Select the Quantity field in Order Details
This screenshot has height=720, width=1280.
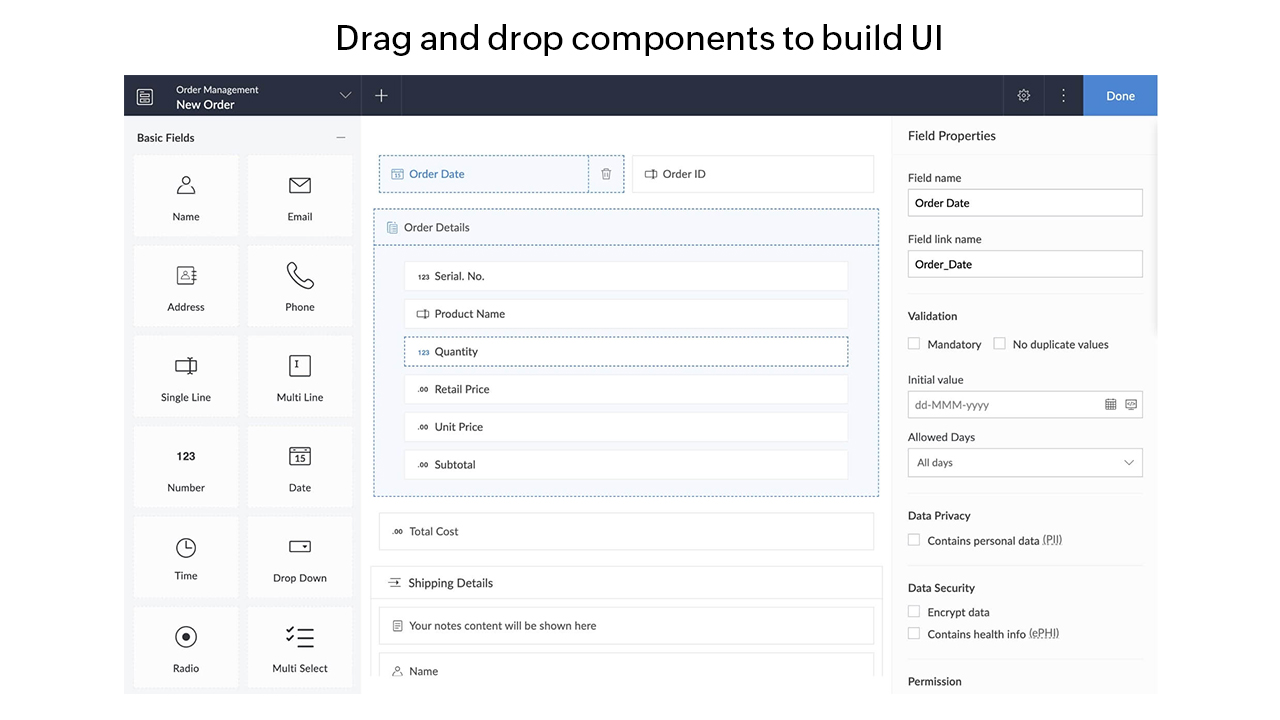click(x=625, y=352)
